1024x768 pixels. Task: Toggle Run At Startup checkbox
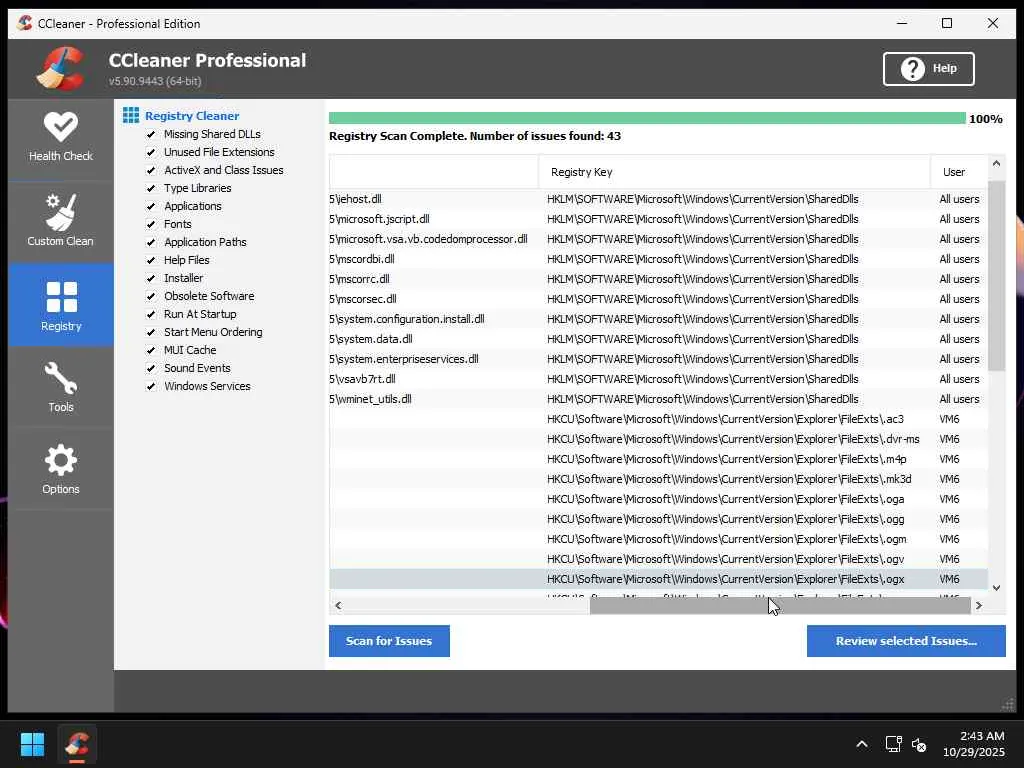151,314
